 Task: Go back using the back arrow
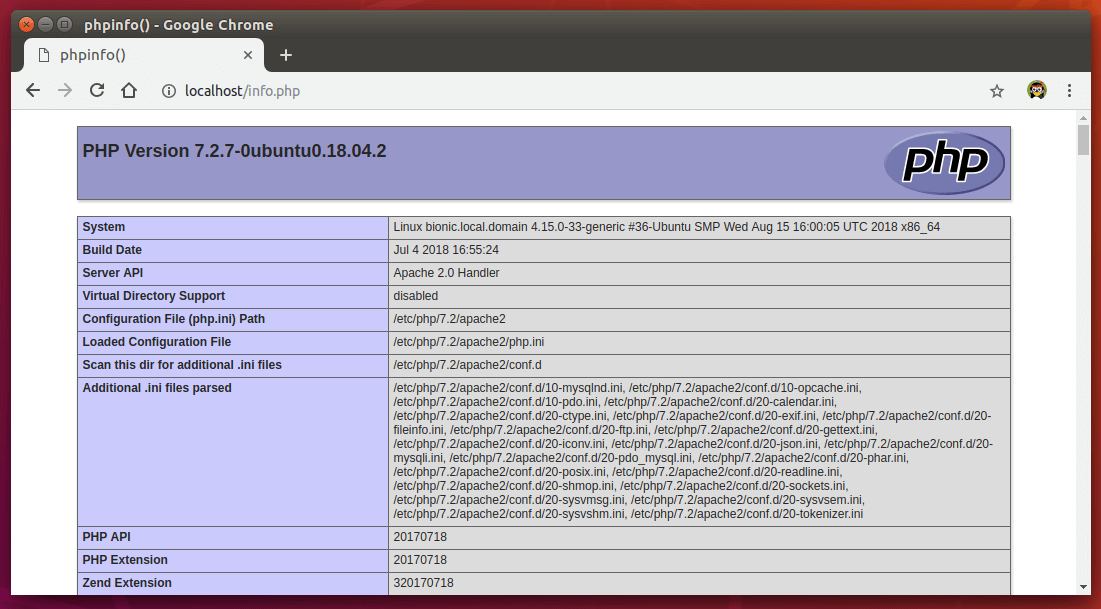click(x=33, y=91)
